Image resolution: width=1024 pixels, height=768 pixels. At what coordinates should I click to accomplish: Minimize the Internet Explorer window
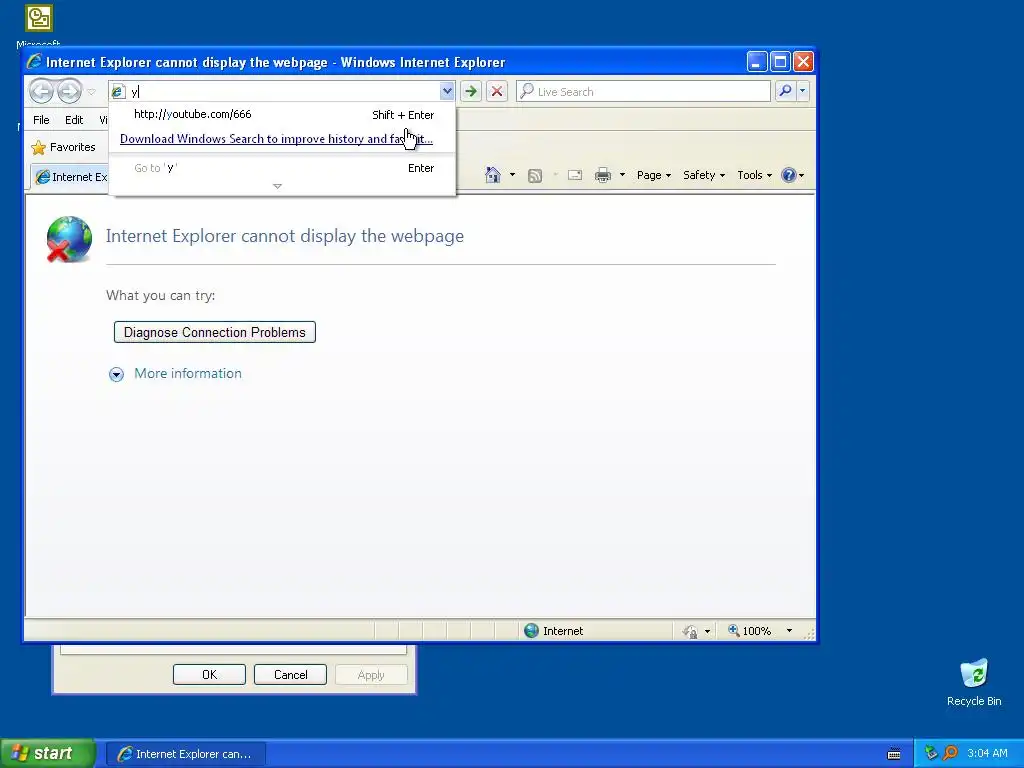(756, 62)
